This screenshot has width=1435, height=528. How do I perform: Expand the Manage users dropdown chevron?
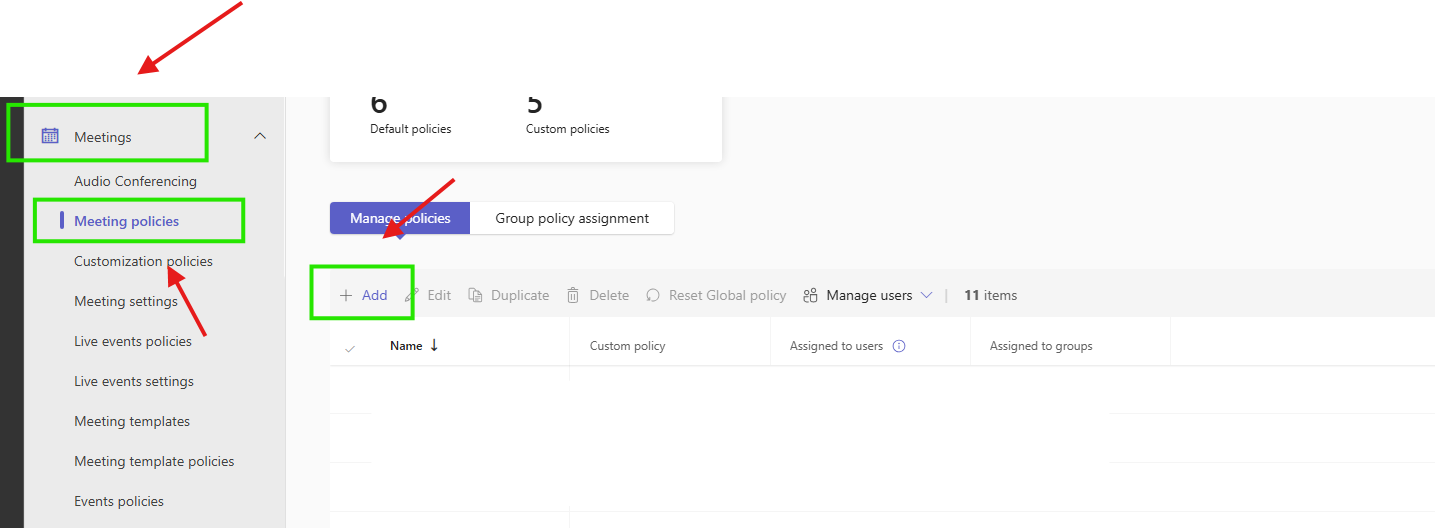(x=926, y=295)
